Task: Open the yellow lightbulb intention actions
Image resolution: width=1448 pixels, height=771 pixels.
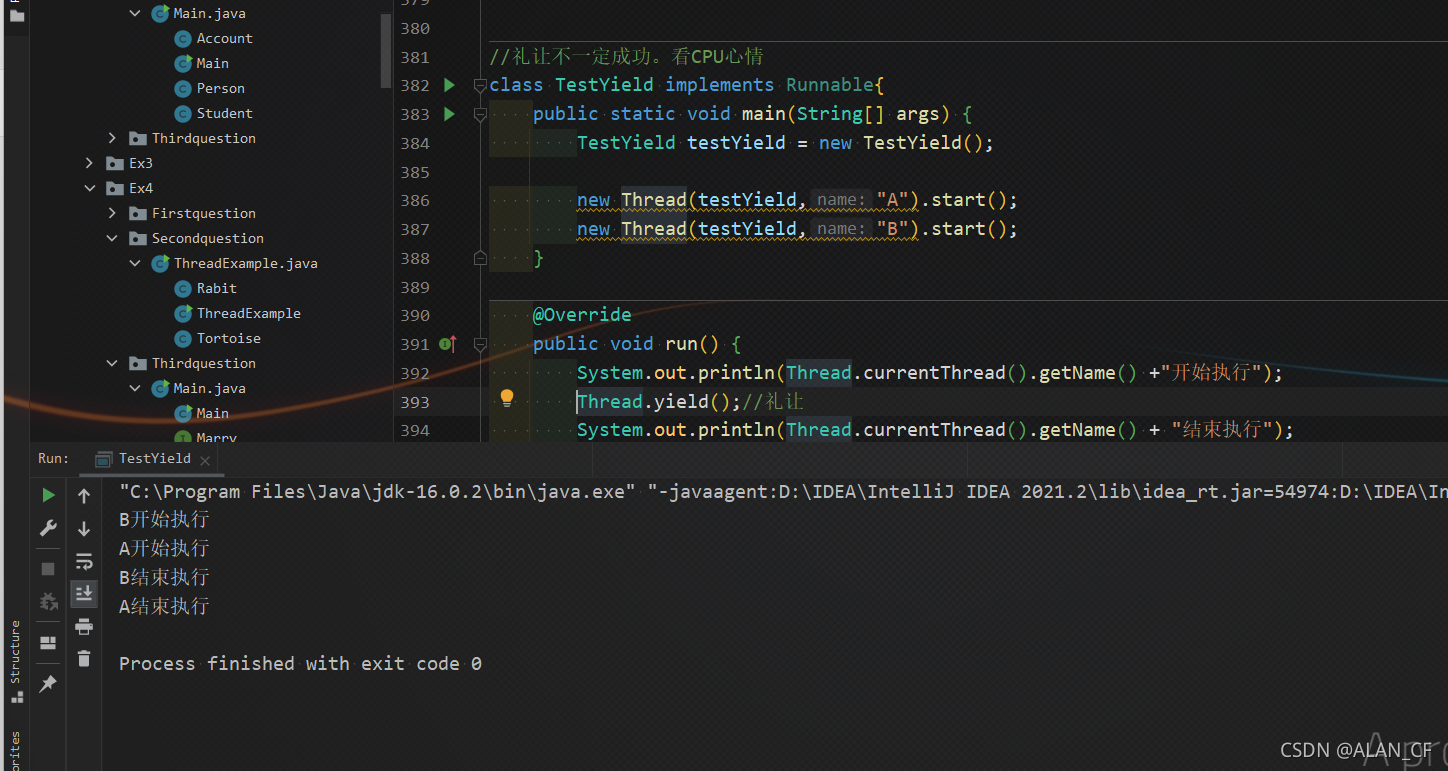Action: coord(507,398)
